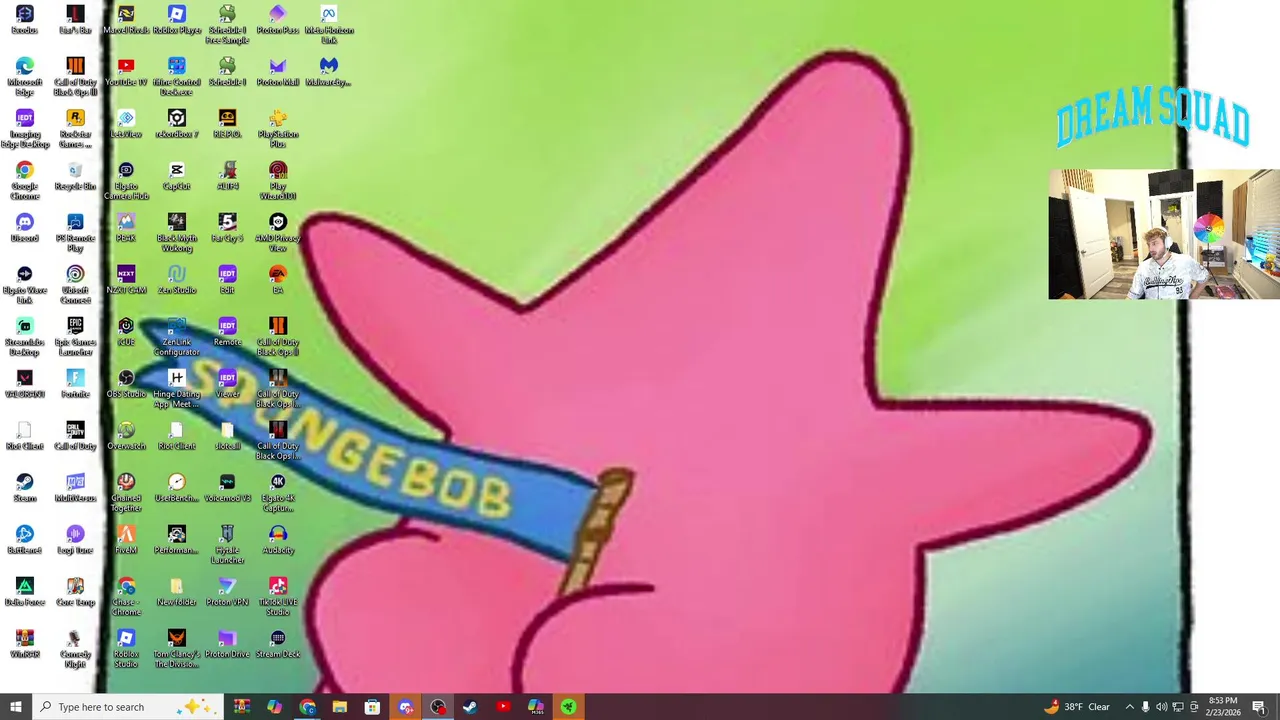Screen dimensions: 1280x720
Task: Select the VALORANT desktop icon
Action: 25,384
